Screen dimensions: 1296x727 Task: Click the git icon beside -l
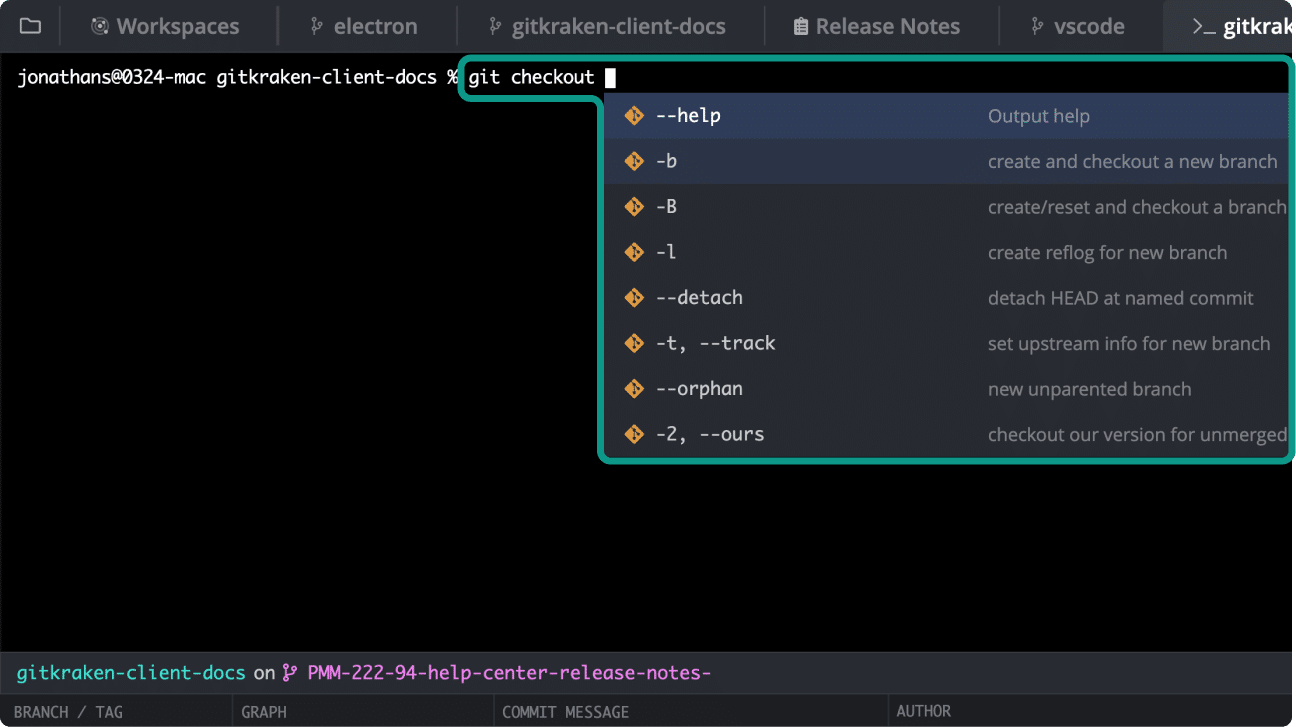[634, 252]
